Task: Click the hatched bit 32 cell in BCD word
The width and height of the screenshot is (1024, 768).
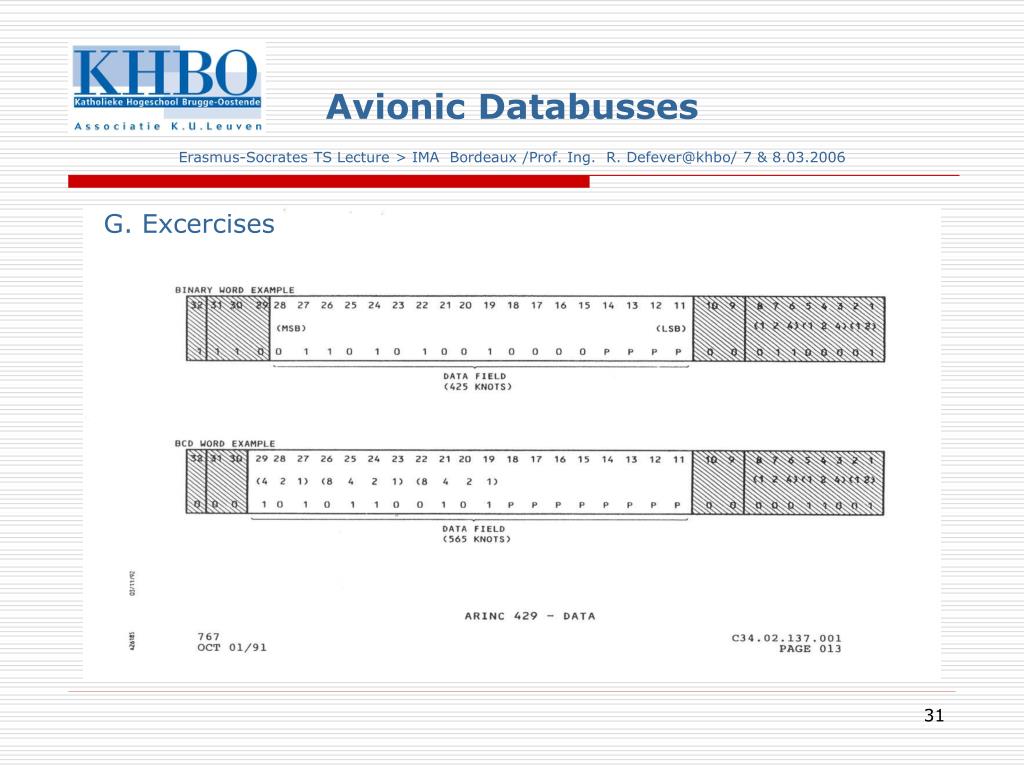Action: (x=196, y=482)
